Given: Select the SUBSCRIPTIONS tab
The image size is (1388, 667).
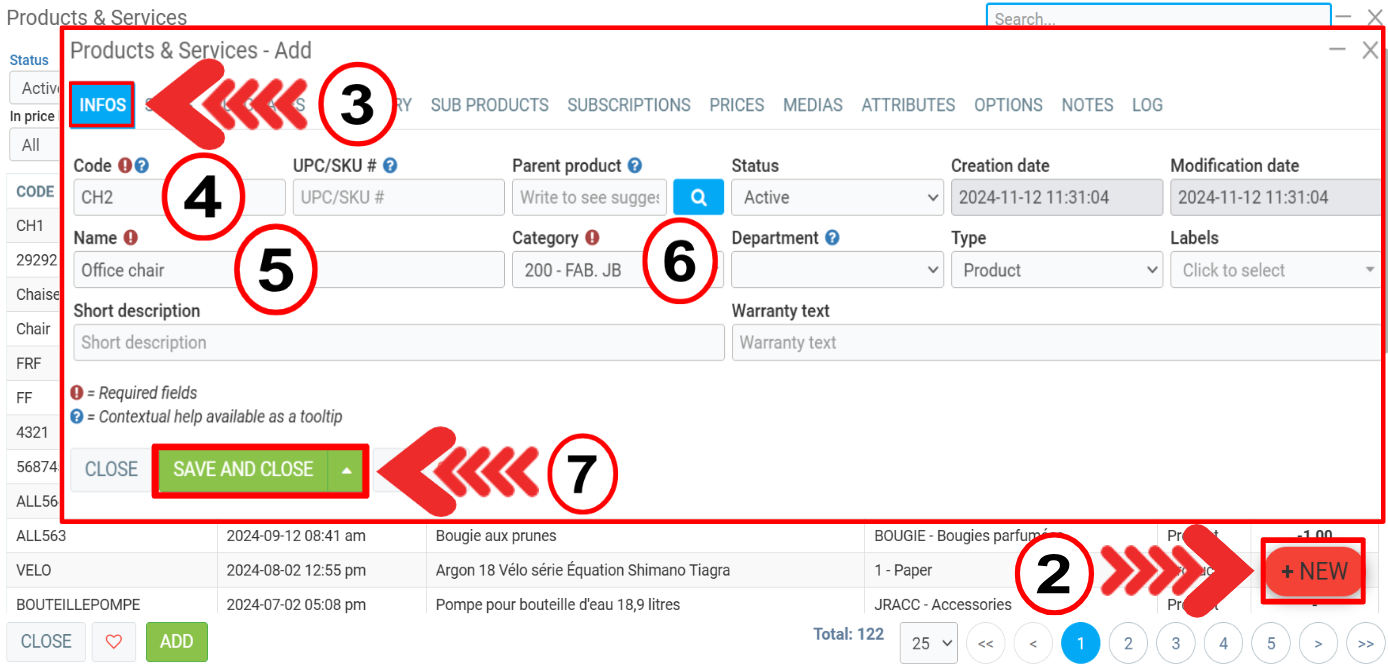Looking at the screenshot, I should (x=629, y=105).
